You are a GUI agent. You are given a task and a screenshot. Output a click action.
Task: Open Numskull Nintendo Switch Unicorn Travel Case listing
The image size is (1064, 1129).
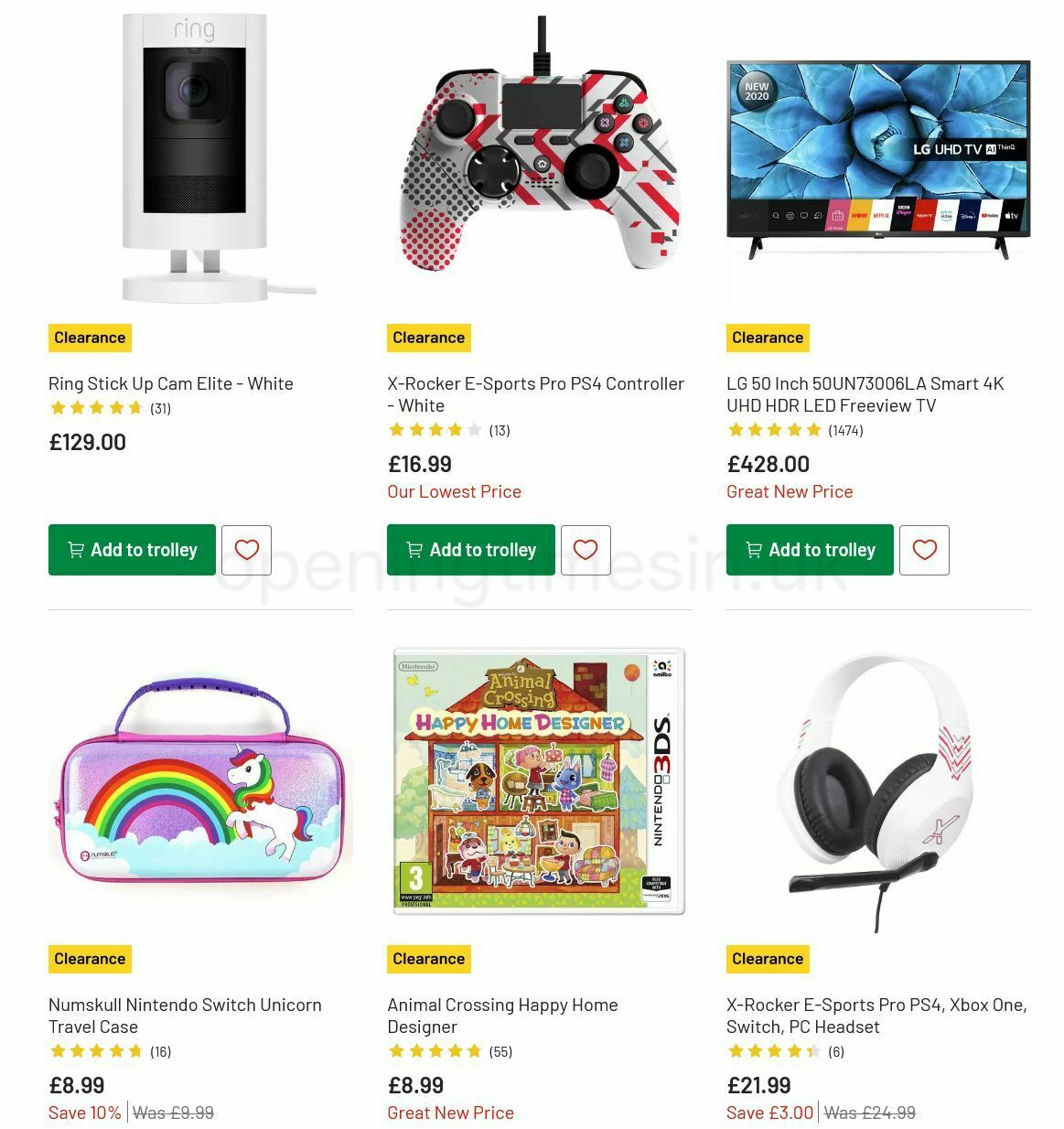[185, 1016]
